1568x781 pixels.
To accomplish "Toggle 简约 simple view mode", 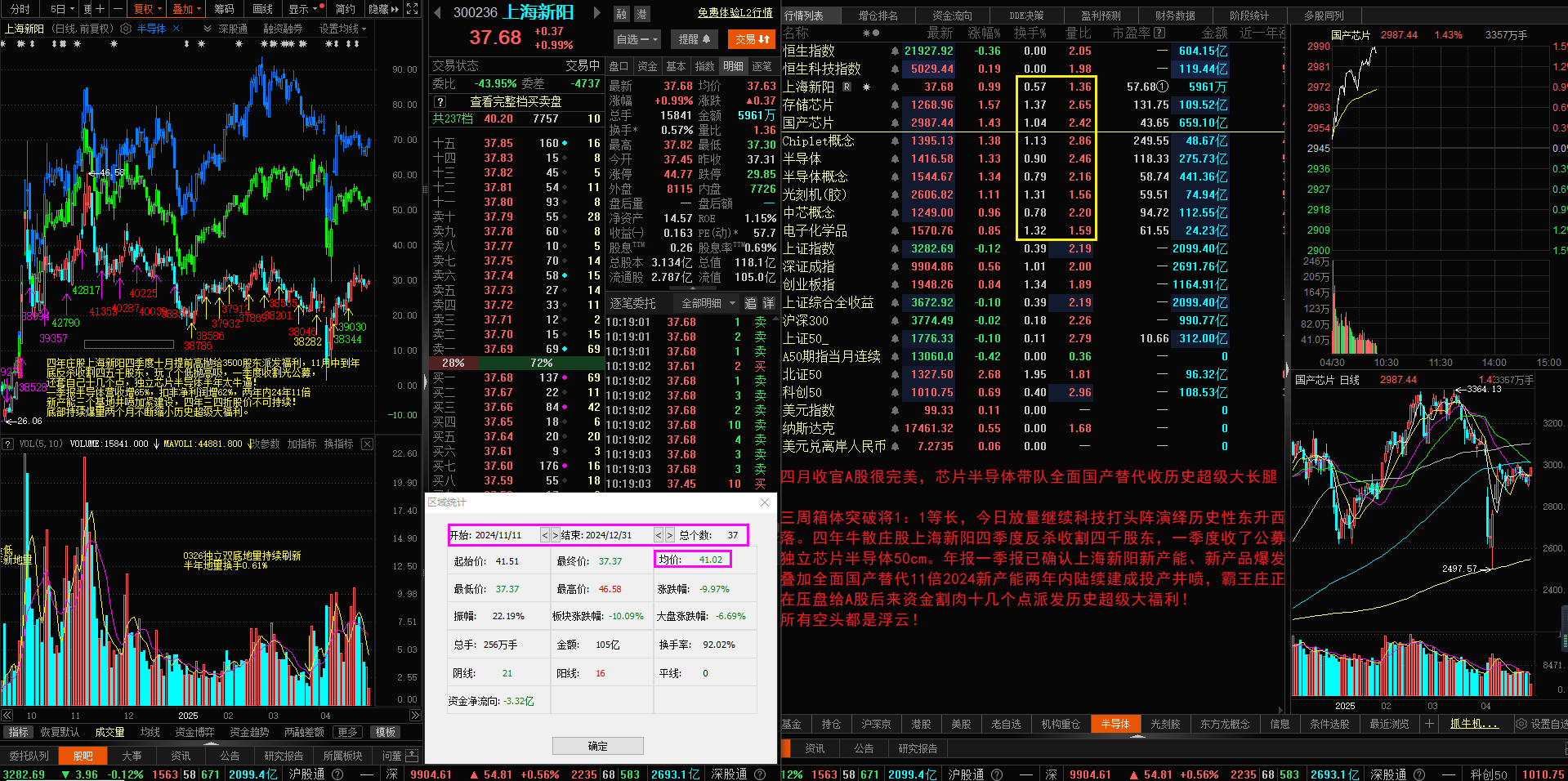I will (x=345, y=9).
